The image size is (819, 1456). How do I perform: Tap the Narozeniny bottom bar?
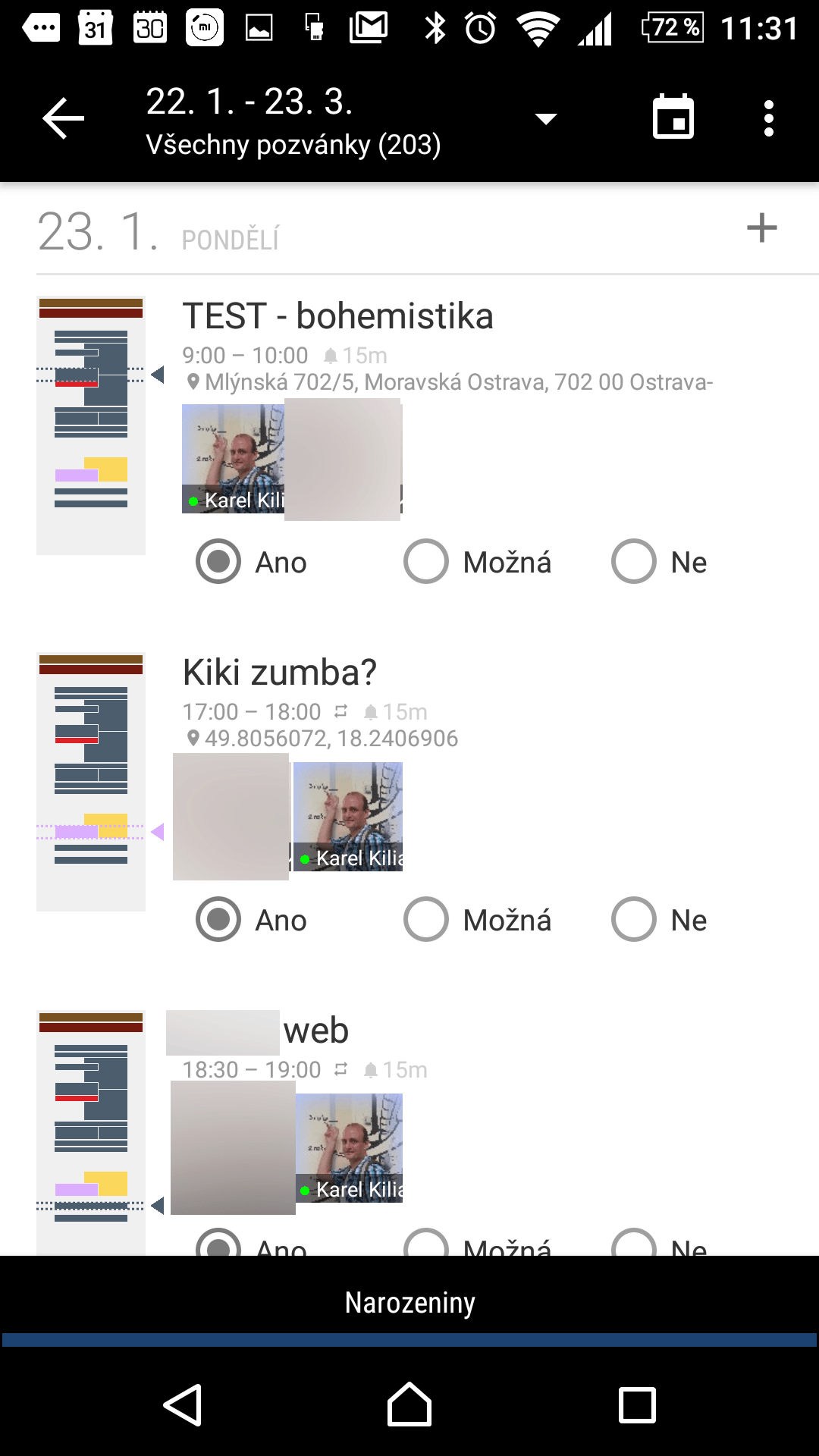coord(409,1302)
